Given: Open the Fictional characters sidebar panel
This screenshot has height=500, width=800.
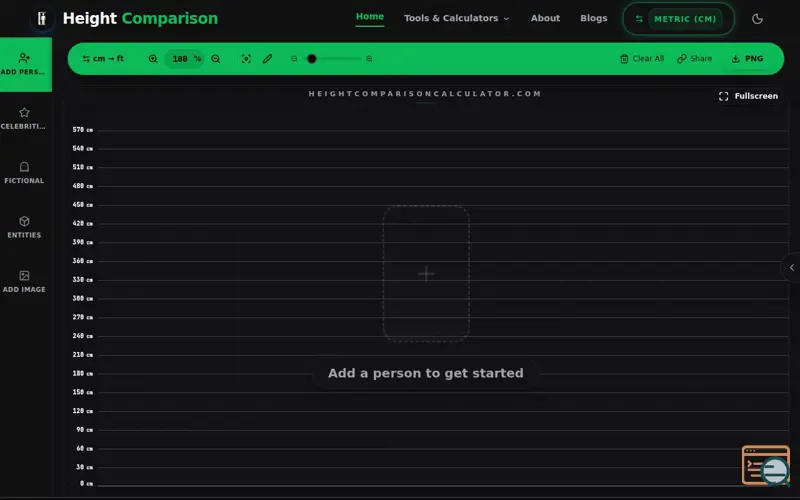Looking at the screenshot, I should (24, 173).
